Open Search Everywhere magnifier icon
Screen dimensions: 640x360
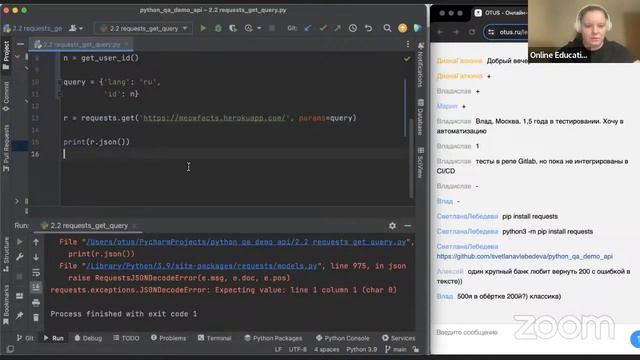[x=387, y=28]
